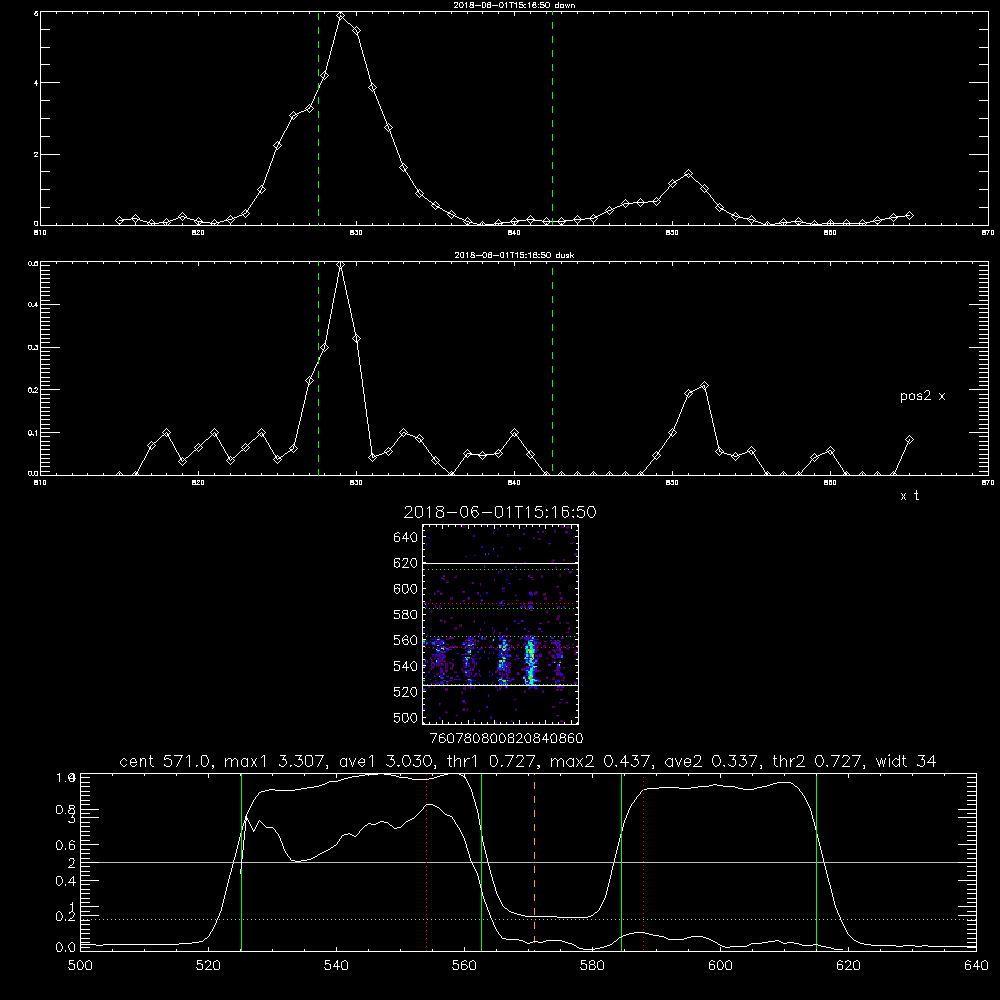Viewport: 1000px width, 1000px height.
Task: Click the 'widt 34' value in the stats line
Action: tap(906, 761)
